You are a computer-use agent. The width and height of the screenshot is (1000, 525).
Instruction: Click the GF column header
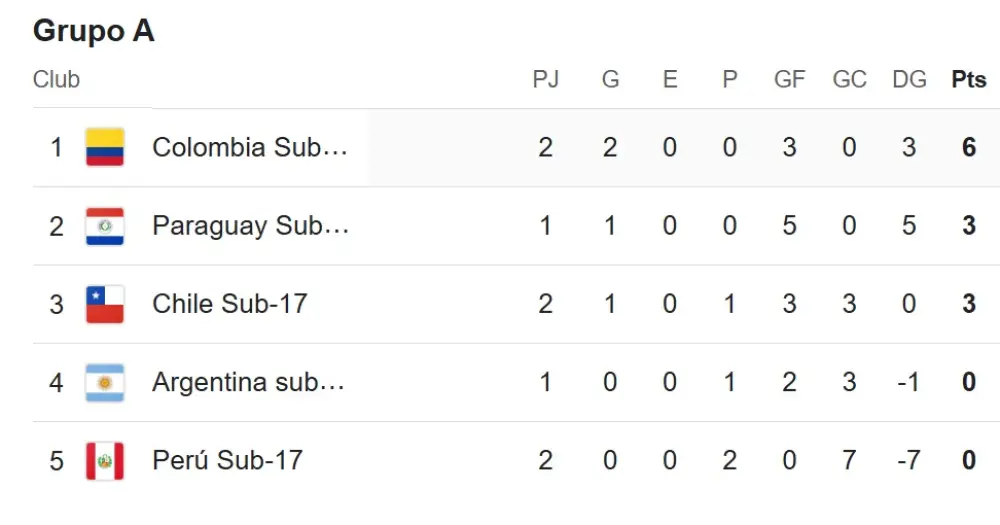pyautogui.click(x=790, y=79)
